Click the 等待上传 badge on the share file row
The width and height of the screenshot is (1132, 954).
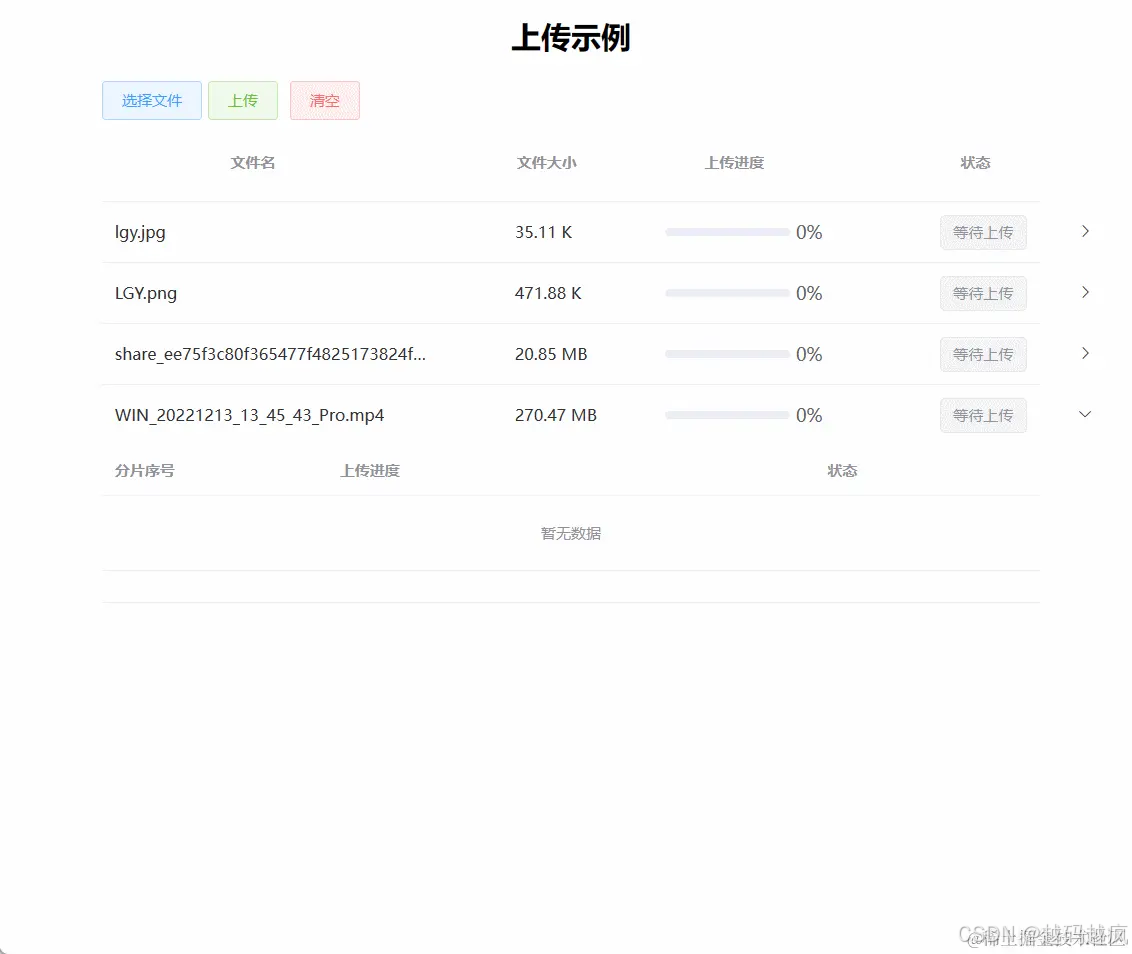pyautogui.click(x=983, y=354)
